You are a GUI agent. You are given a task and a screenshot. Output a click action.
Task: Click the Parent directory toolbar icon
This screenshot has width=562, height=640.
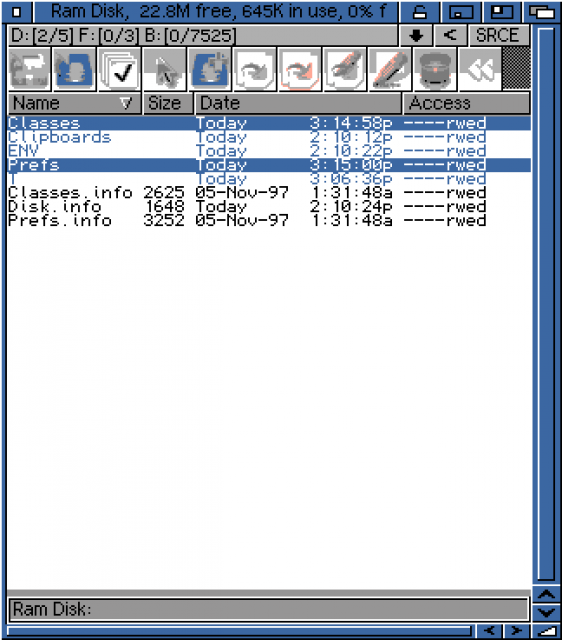[29, 69]
